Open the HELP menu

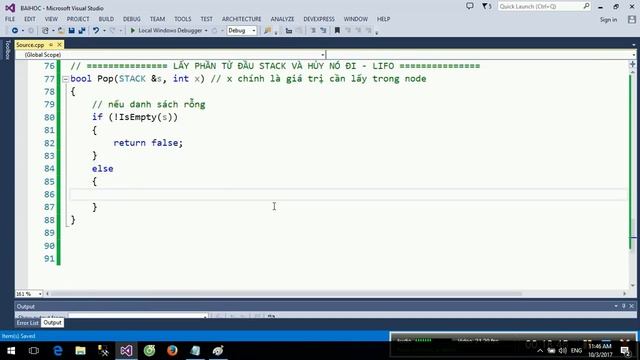[x=383, y=19]
